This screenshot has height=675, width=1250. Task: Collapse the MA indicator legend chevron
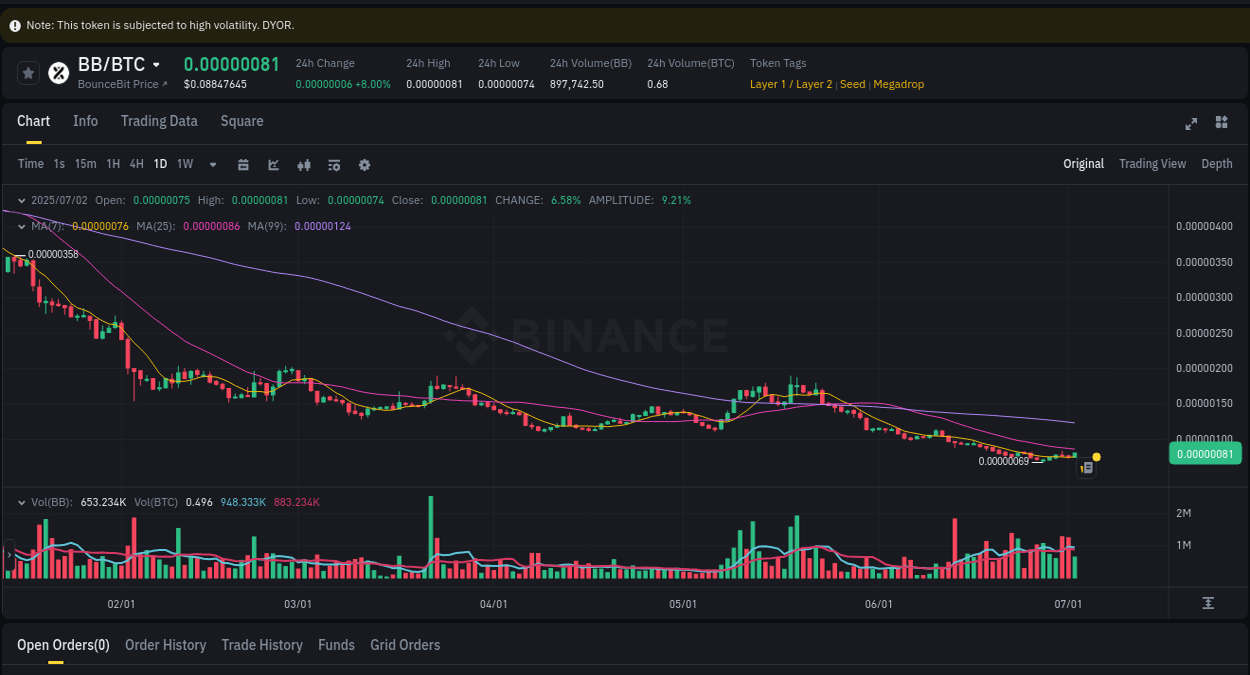20,226
